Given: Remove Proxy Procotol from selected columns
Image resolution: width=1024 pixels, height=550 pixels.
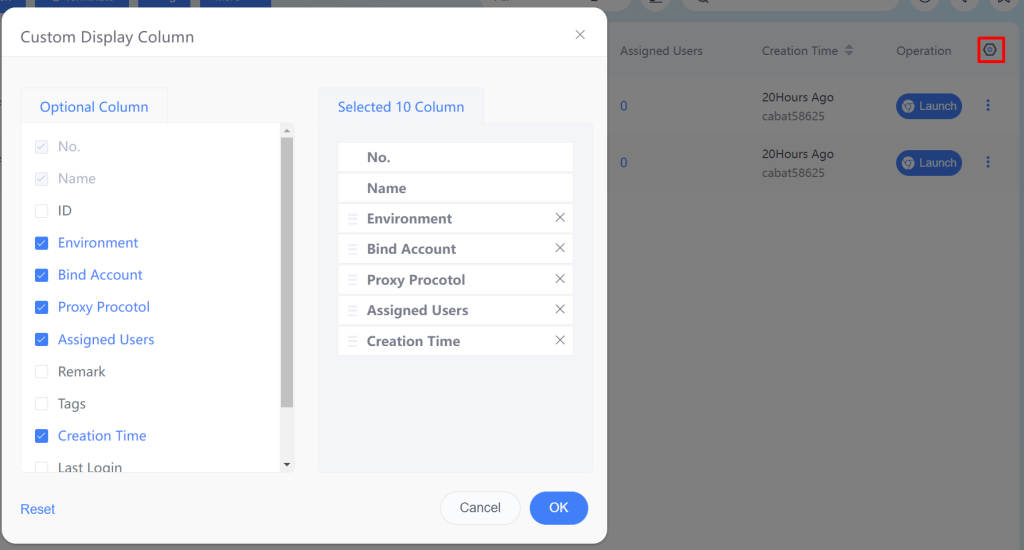Looking at the screenshot, I should [560, 279].
